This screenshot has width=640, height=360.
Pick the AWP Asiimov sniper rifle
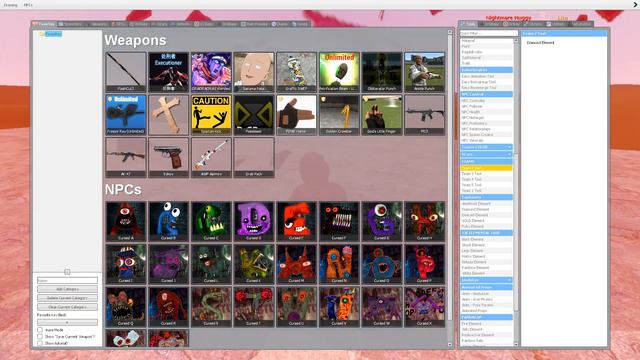pyautogui.click(x=211, y=157)
